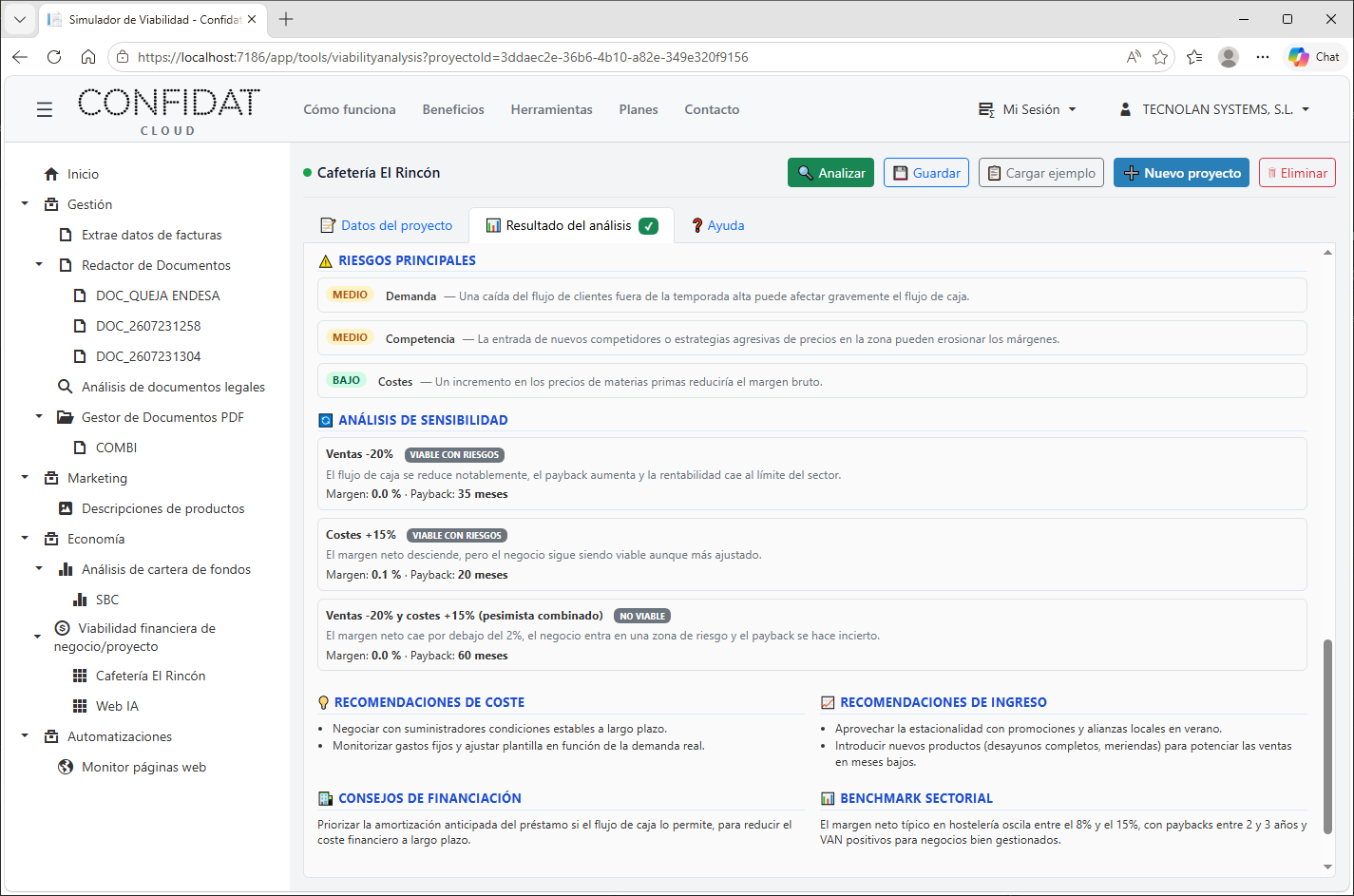The height and width of the screenshot is (896, 1354).
Task: Click the browser address bar URL
Action: tap(443, 57)
